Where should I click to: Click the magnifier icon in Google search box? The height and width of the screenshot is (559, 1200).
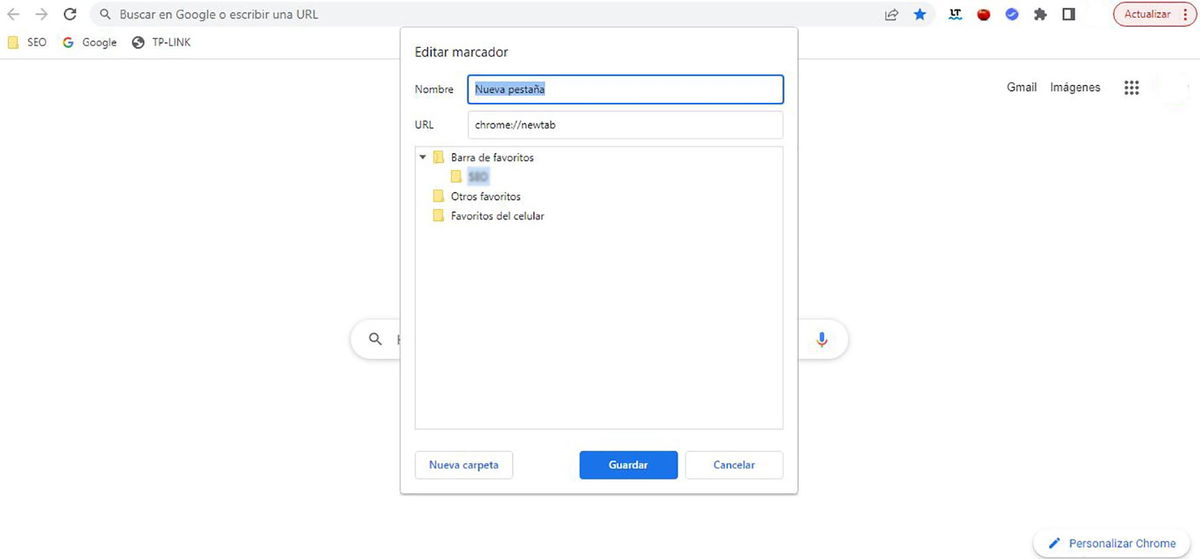(x=375, y=339)
